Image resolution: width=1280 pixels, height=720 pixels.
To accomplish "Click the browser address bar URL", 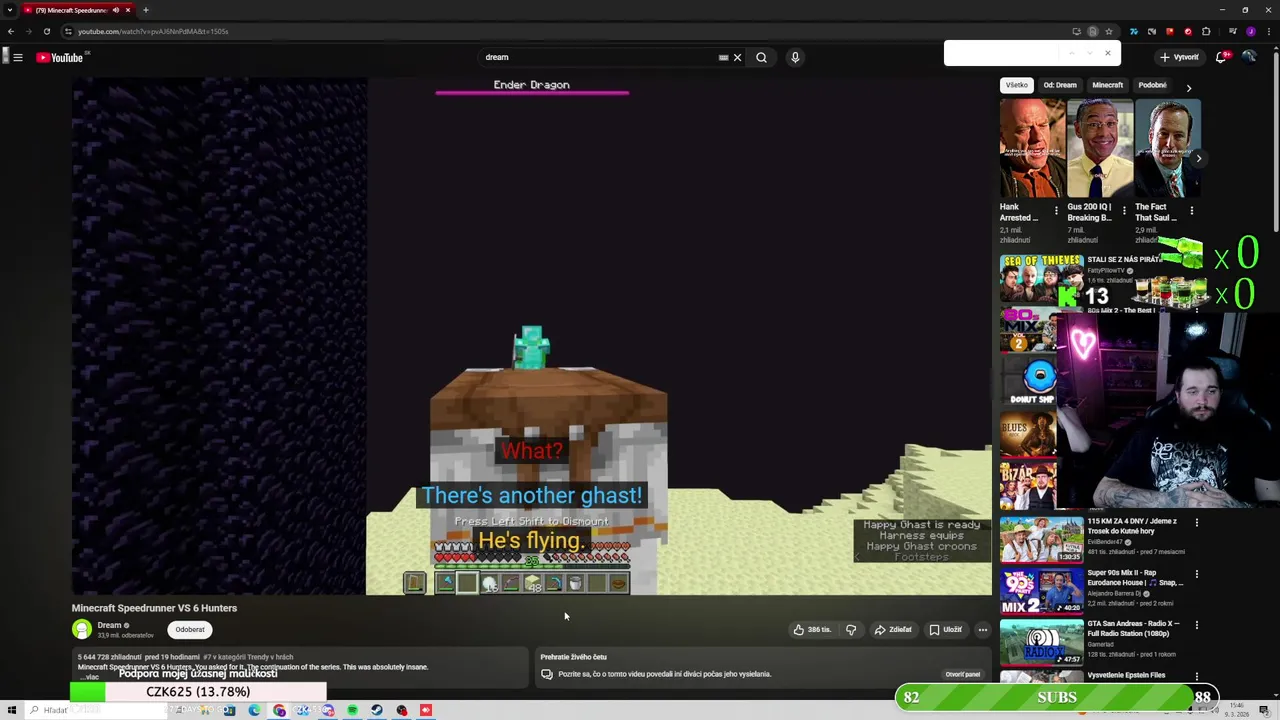I will 153,31.
